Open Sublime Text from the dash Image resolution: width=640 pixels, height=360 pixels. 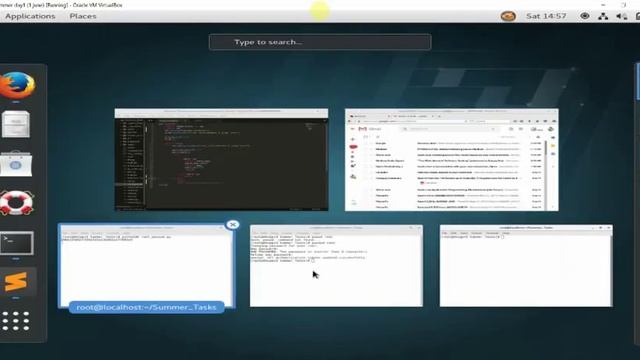[x=16, y=282]
